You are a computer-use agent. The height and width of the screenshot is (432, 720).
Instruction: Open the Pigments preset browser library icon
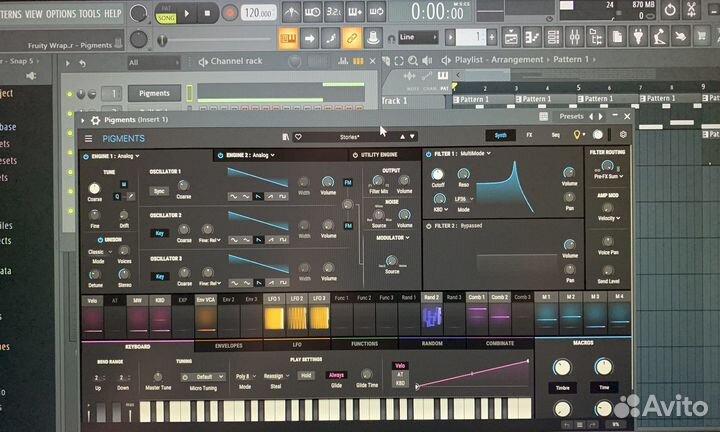(285, 137)
